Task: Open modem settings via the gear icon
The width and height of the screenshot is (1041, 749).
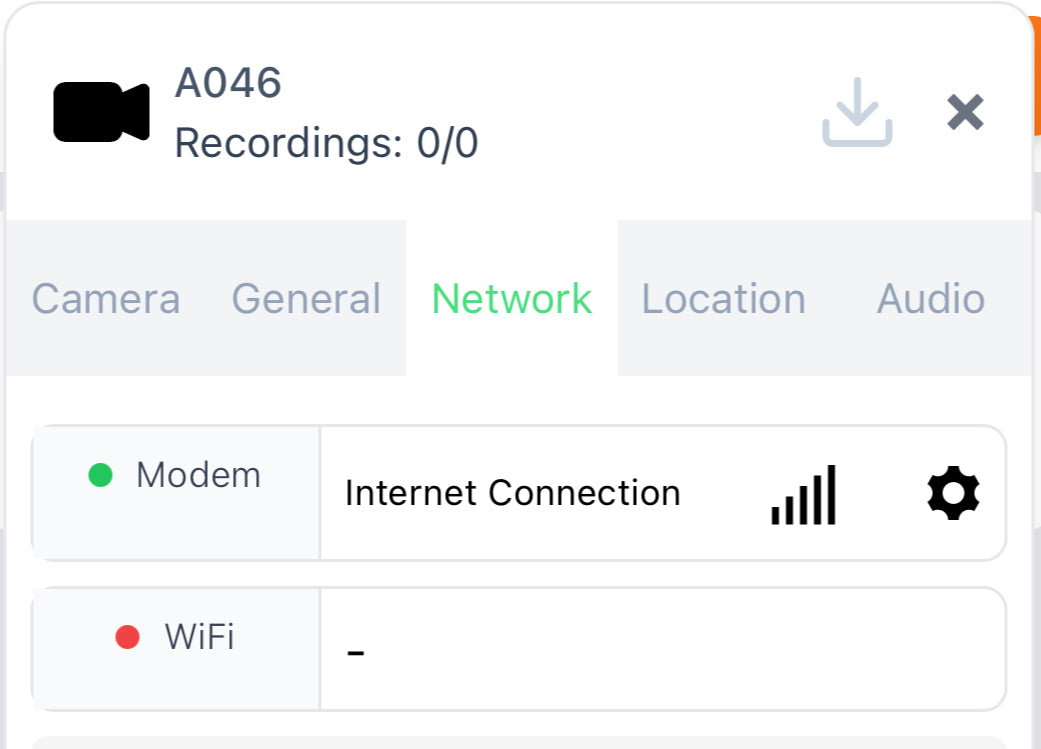Action: tap(952, 492)
